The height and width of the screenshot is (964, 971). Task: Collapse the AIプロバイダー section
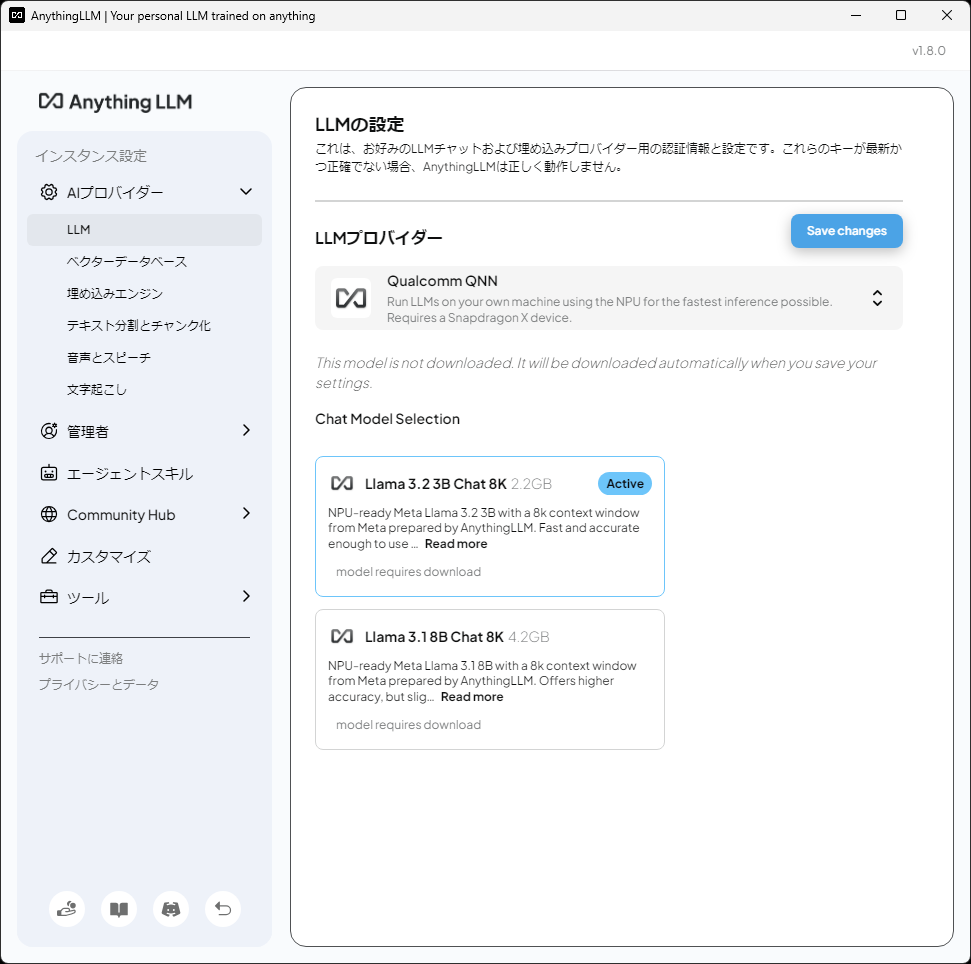245,191
